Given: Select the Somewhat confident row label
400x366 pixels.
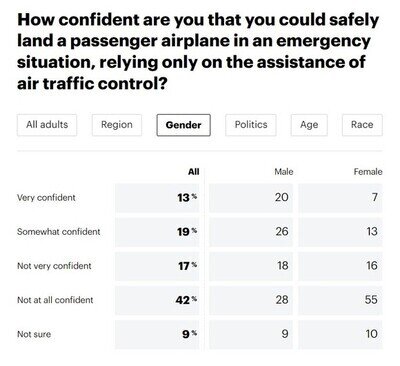Looking at the screenshot, I should tap(59, 231).
